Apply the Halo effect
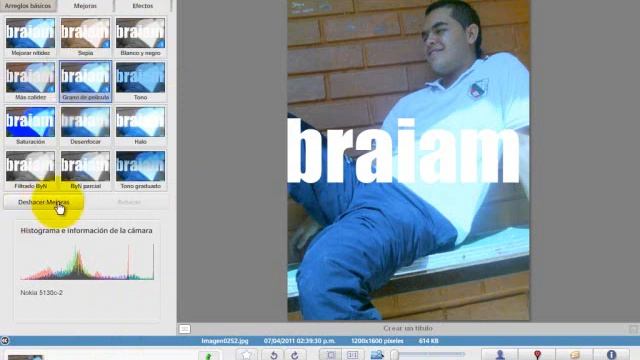 pyautogui.click(x=140, y=126)
